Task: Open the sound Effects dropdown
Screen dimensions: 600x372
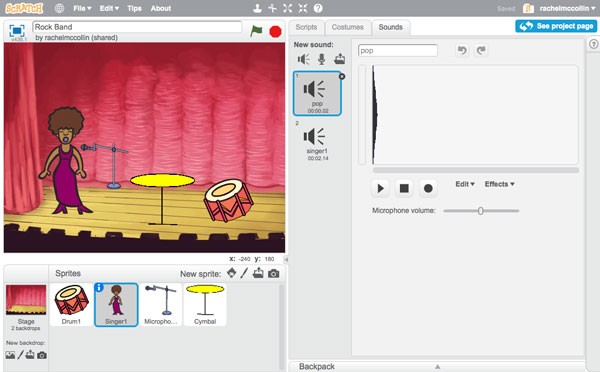Action: pyautogui.click(x=499, y=184)
